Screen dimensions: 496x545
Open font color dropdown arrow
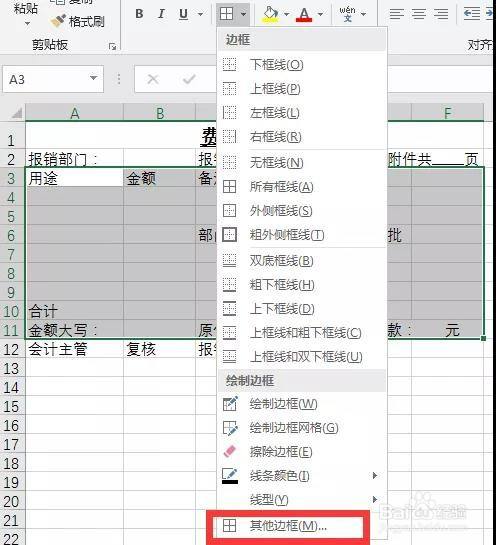320,14
